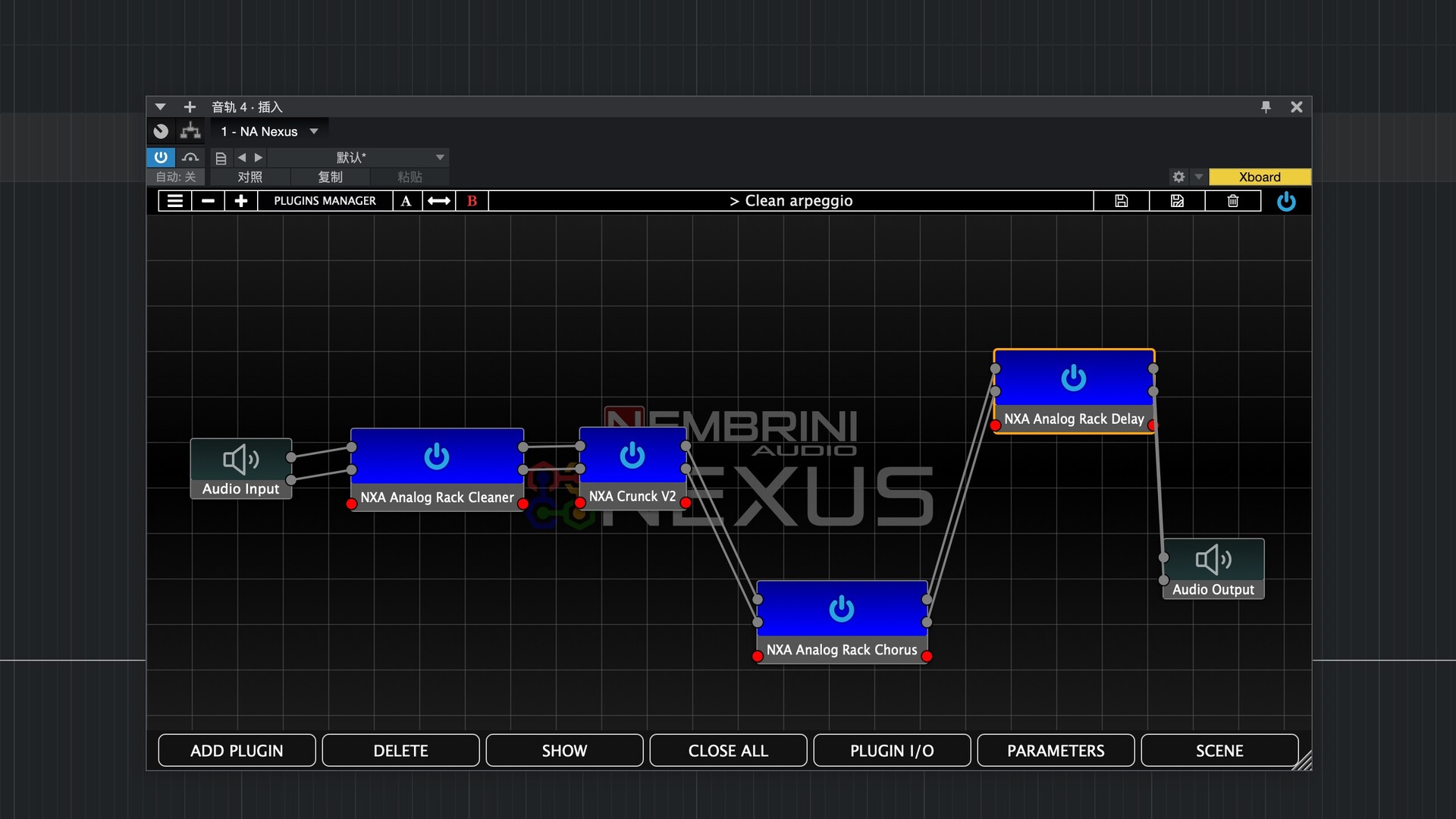The width and height of the screenshot is (1456, 819).
Task: Toggle the plugin bypass power button in host header
Action: pyautogui.click(x=161, y=157)
